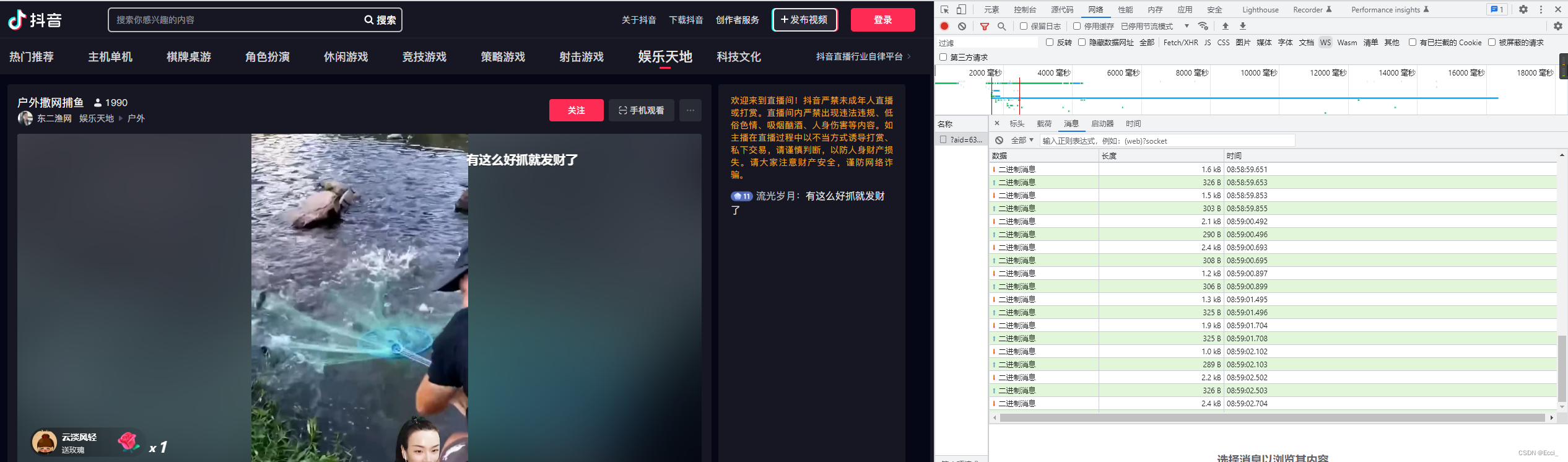Click the magnifier search button in the Douyin search bar

point(380,20)
